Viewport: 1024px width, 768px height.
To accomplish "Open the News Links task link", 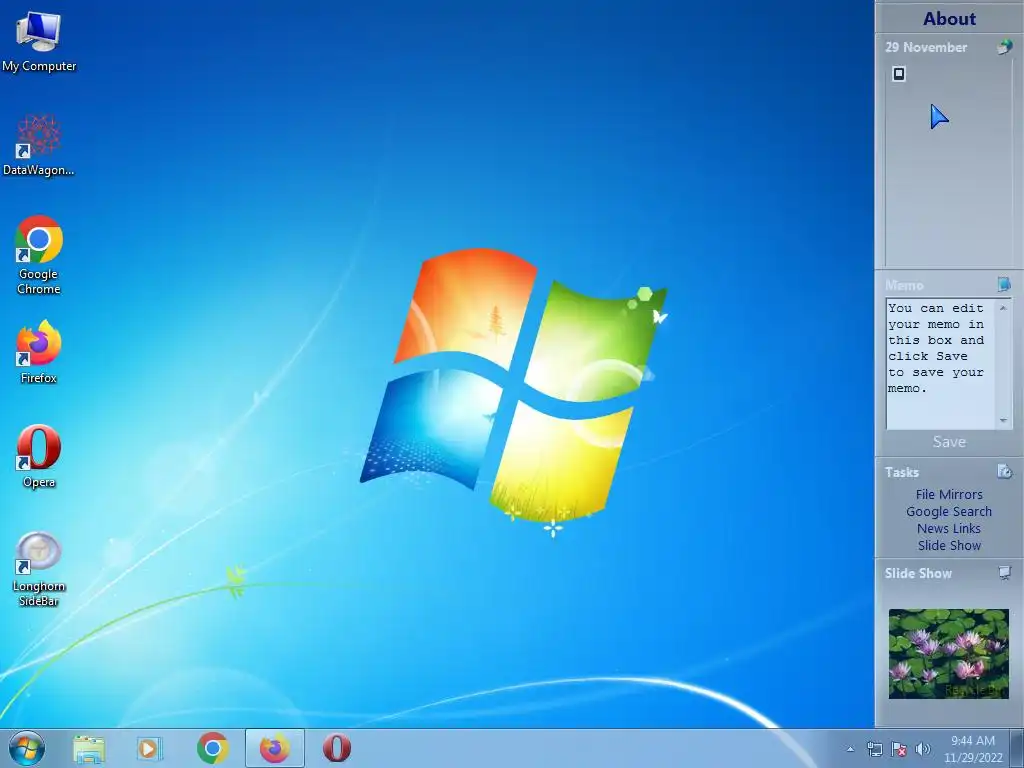I will (x=949, y=528).
